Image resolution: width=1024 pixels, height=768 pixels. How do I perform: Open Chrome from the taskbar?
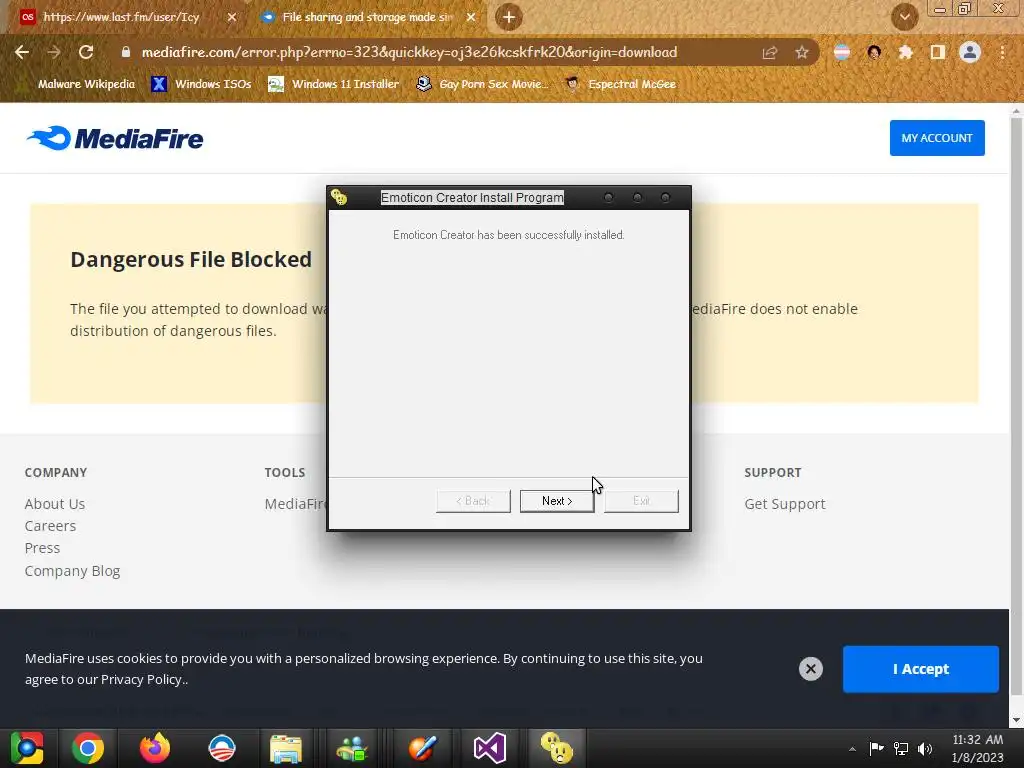pyautogui.click(x=88, y=748)
